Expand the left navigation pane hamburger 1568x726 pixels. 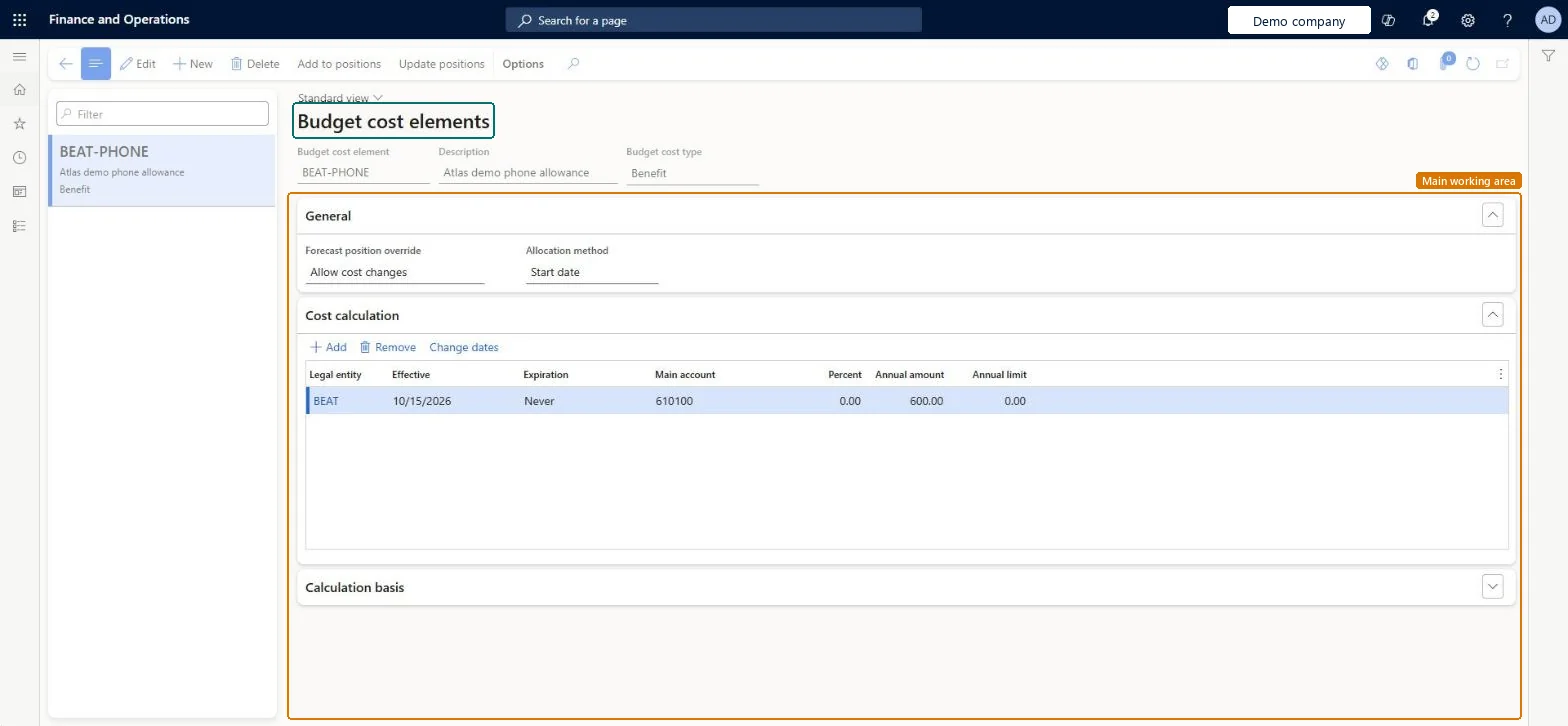[x=19, y=57]
